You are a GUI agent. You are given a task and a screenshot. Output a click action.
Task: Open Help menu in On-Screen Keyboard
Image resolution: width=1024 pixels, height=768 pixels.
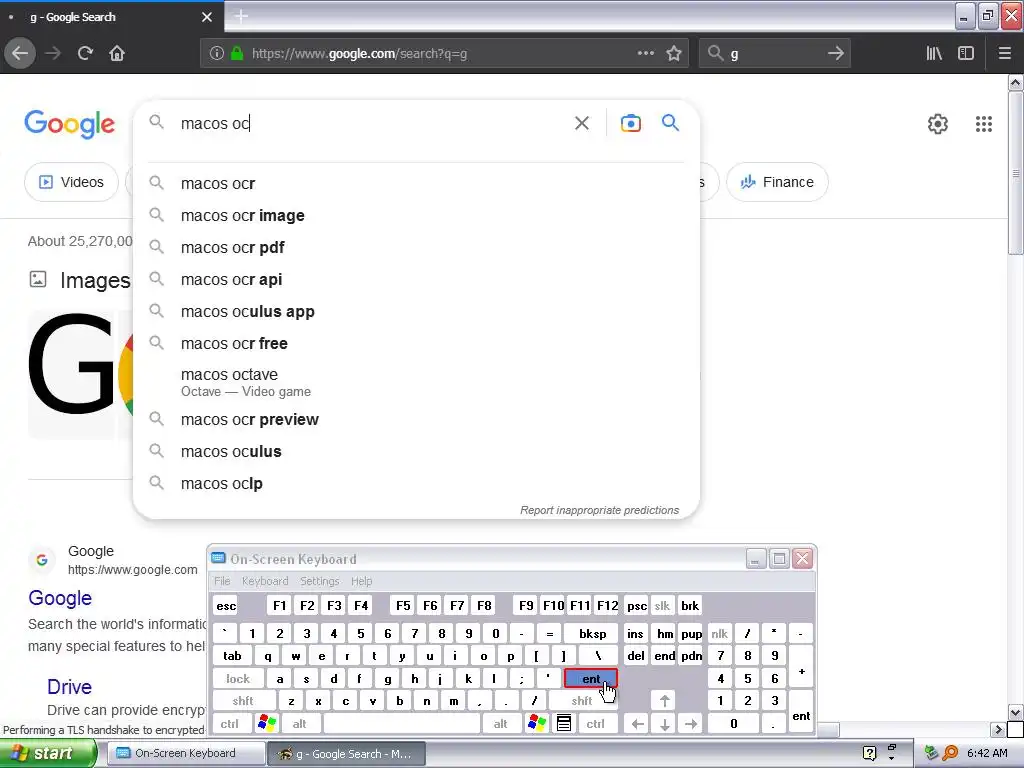tap(361, 581)
